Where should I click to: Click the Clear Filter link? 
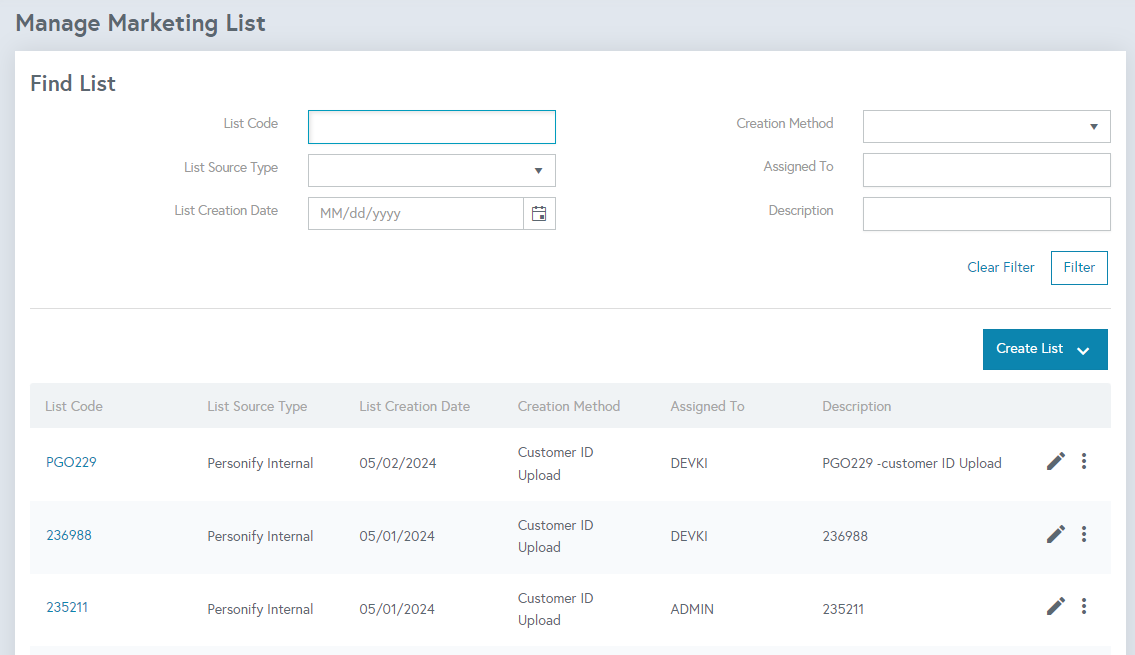(x=1000, y=267)
